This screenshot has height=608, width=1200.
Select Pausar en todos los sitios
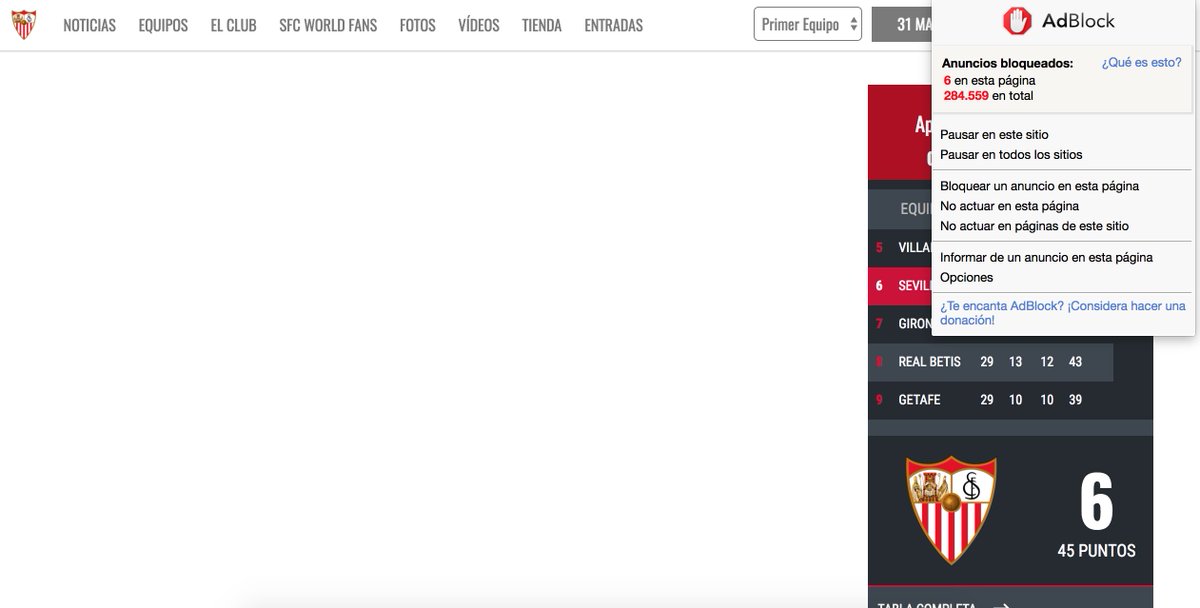pyautogui.click(x=1011, y=154)
